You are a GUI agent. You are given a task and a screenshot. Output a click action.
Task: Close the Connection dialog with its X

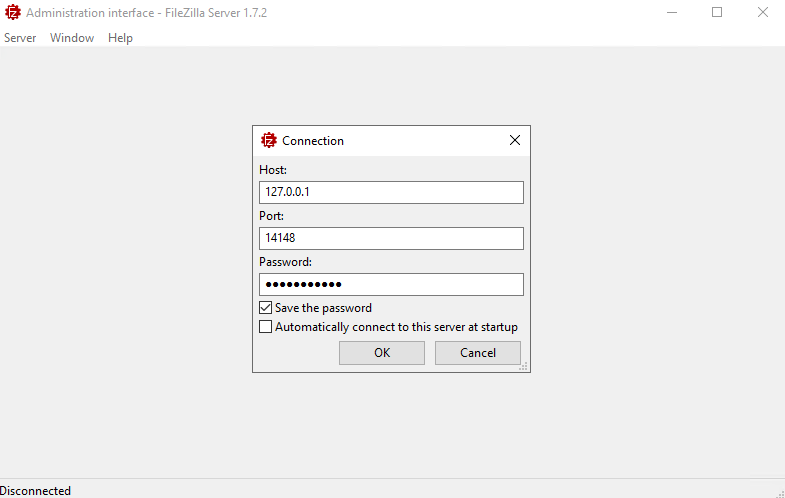pos(515,140)
